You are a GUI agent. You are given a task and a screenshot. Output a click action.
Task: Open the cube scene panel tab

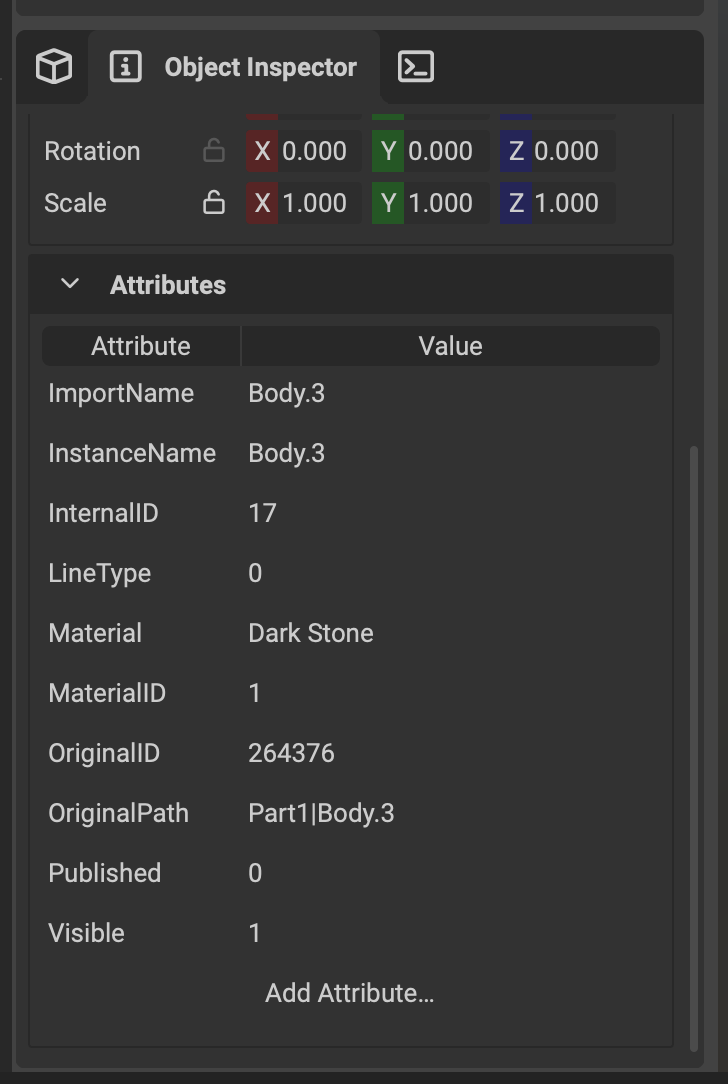pyautogui.click(x=54, y=67)
